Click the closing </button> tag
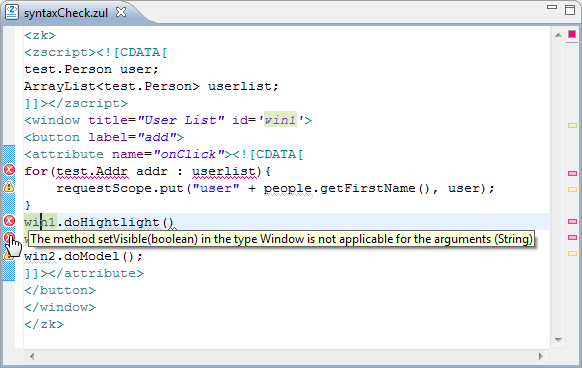Image resolution: width=582 pixels, height=368 pixels. pos(60,290)
